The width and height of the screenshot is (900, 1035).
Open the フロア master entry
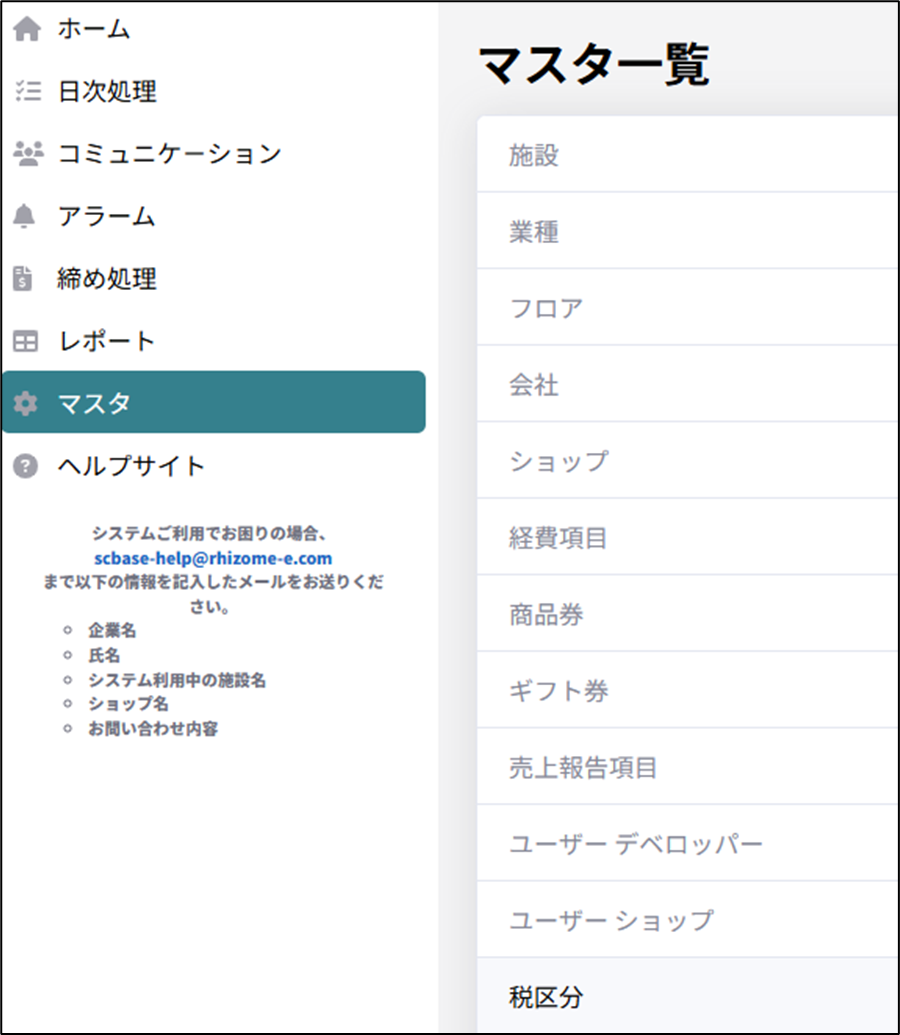point(546,308)
